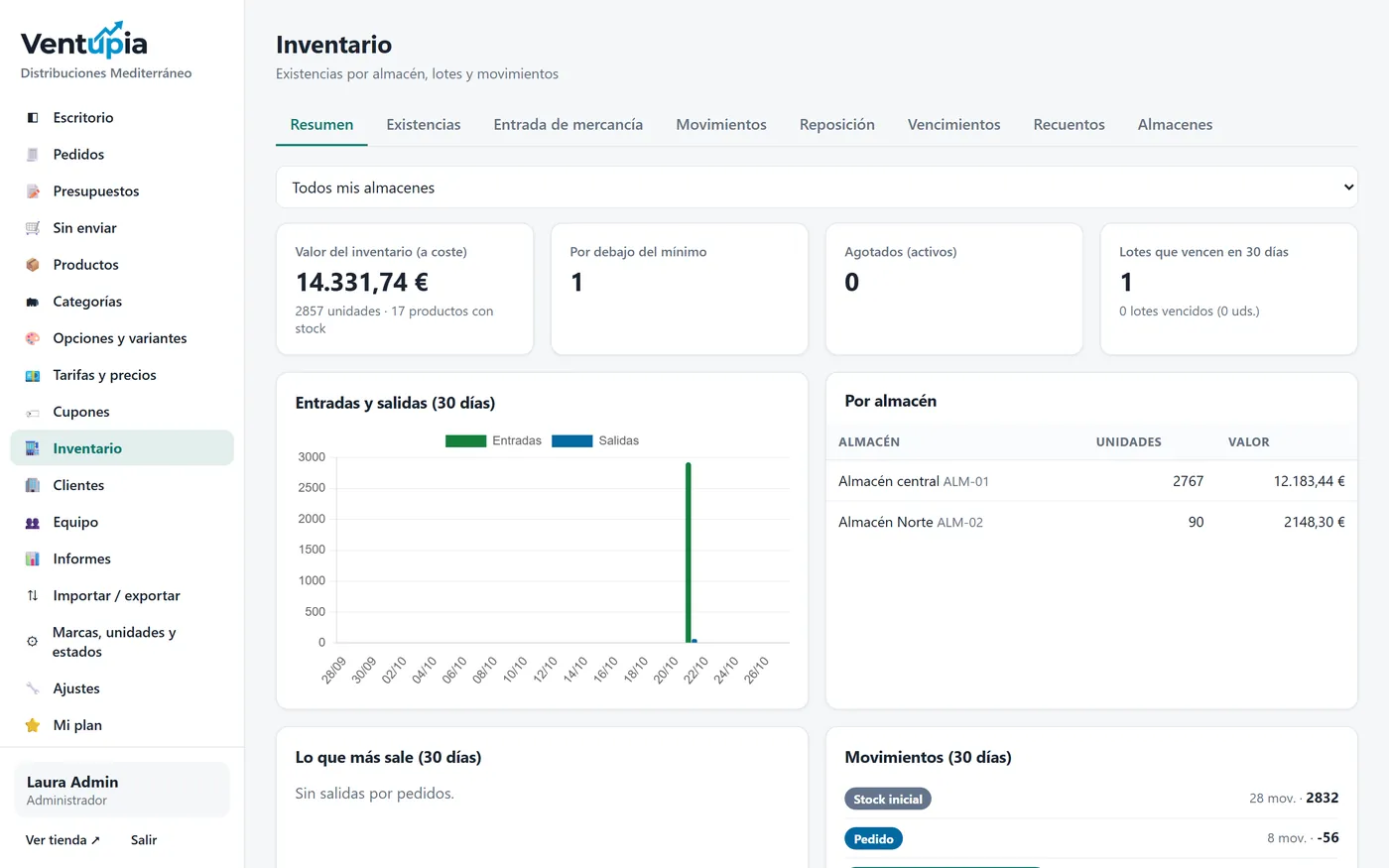Click the Cupones ticket icon
Viewport: 1389px width, 868px height.
pyautogui.click(x=33, y=412)
